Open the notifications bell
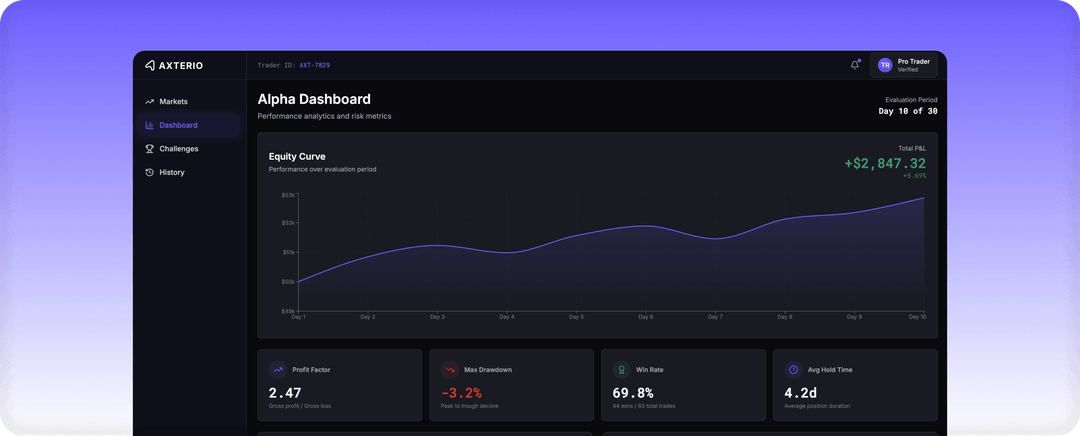The image size is (1080, 436). 855,65
